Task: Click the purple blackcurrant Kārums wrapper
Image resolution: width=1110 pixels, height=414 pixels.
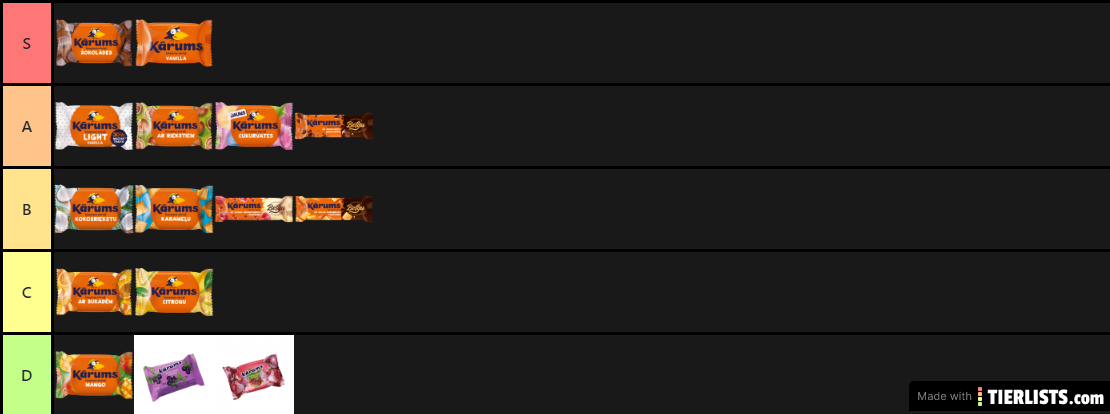Action: pos(174,375)
